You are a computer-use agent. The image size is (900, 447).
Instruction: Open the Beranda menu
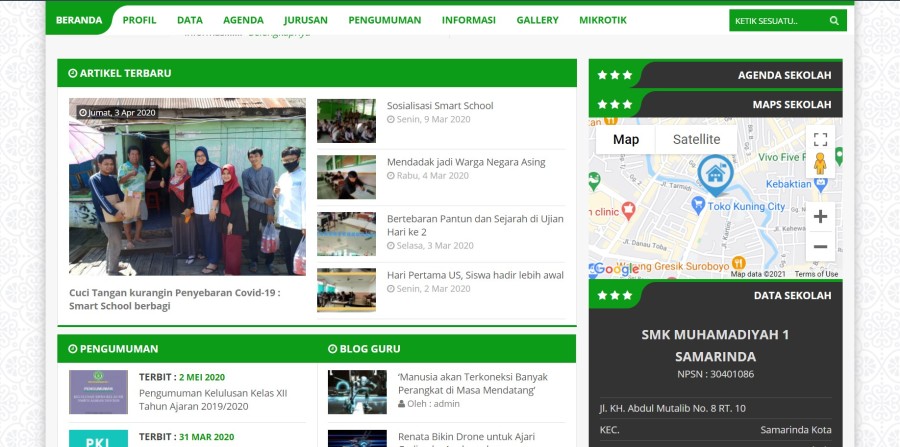tap(79, 20)
